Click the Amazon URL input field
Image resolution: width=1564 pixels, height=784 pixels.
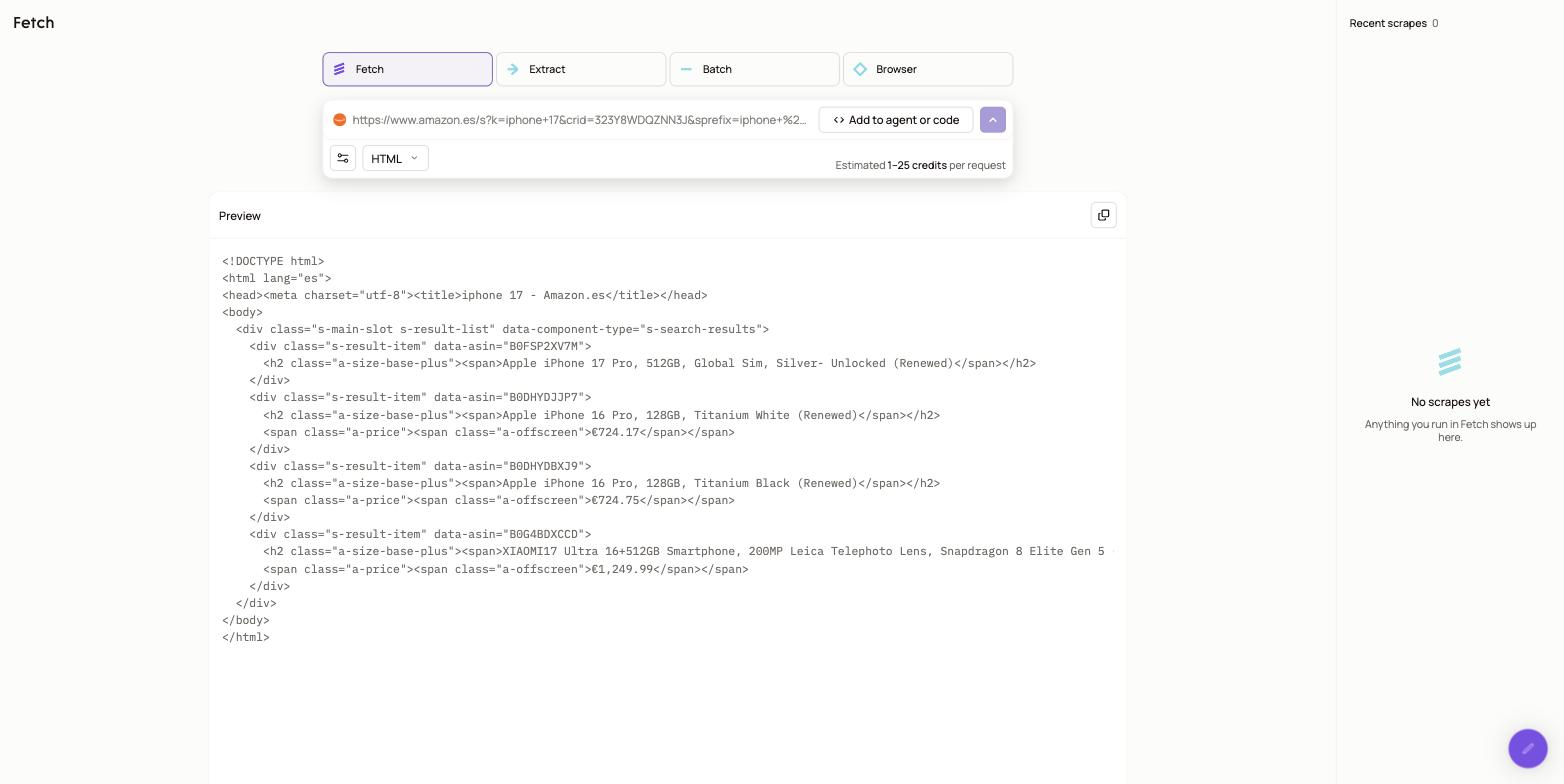click(579, 120)
